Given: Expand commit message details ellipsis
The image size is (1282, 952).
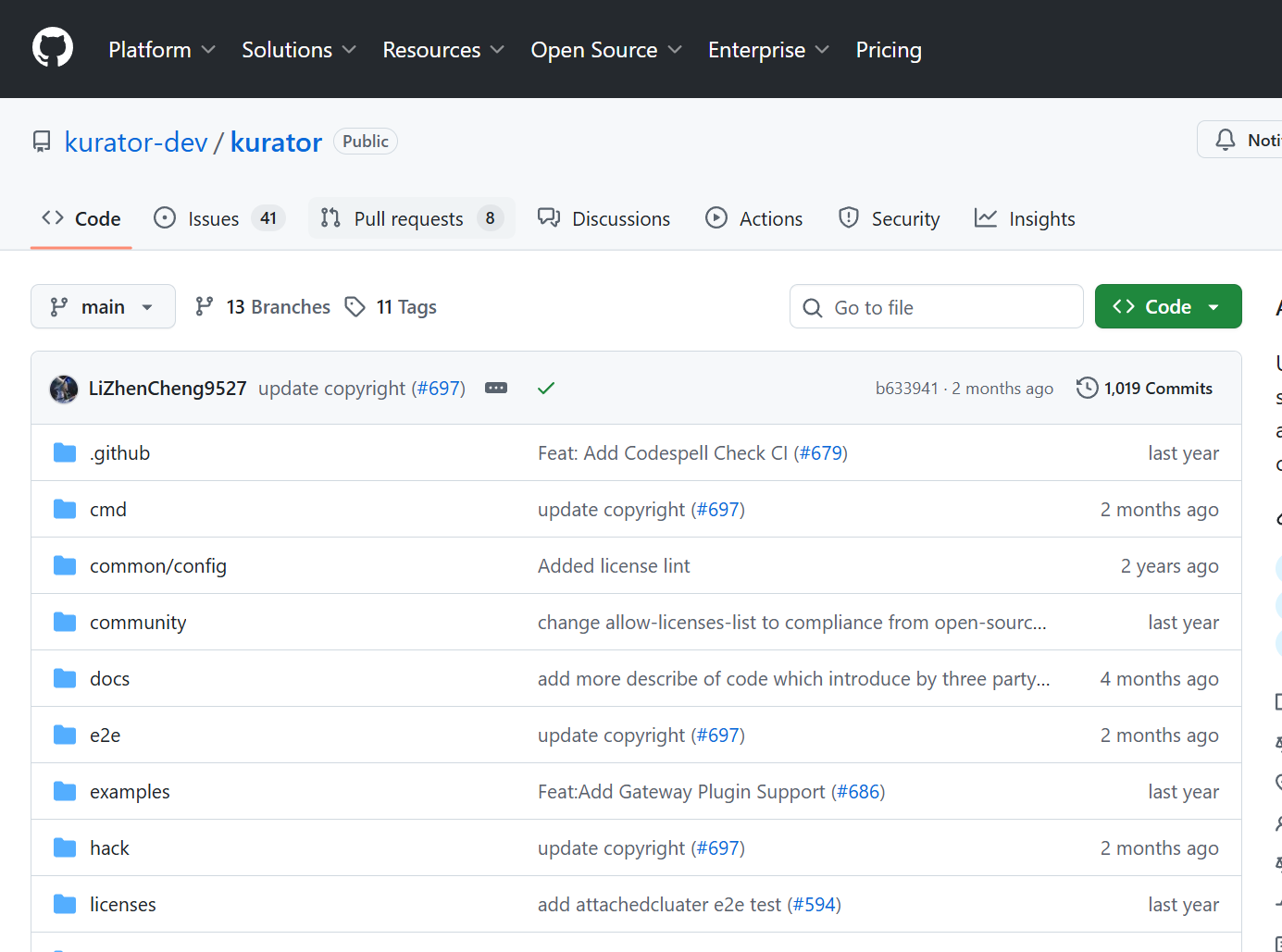Looking at the screenshot, I should [496, 388].
